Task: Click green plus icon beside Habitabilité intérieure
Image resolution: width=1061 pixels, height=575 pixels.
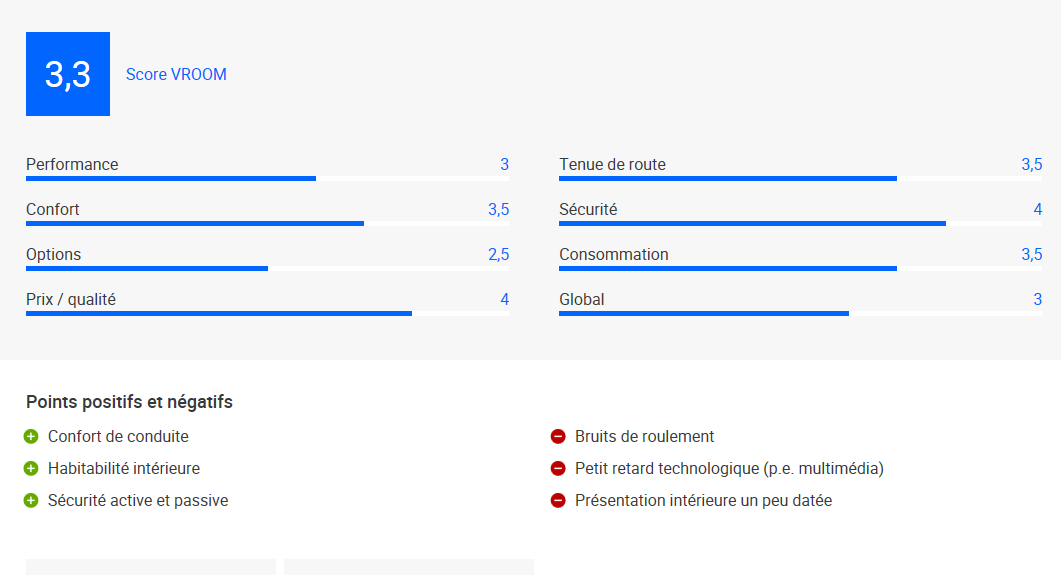Action: [x=31, y=468]
